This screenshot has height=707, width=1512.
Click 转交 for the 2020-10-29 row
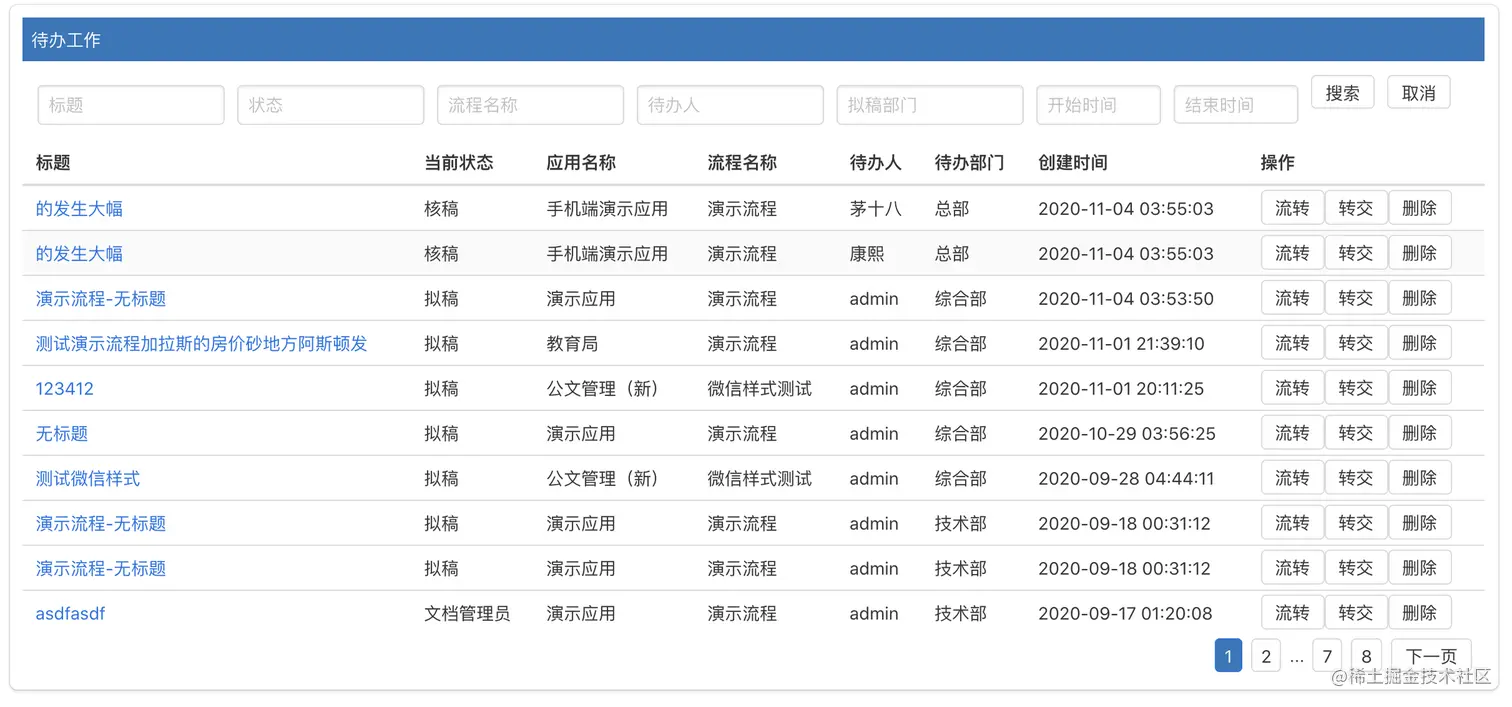click(1356, 433)
